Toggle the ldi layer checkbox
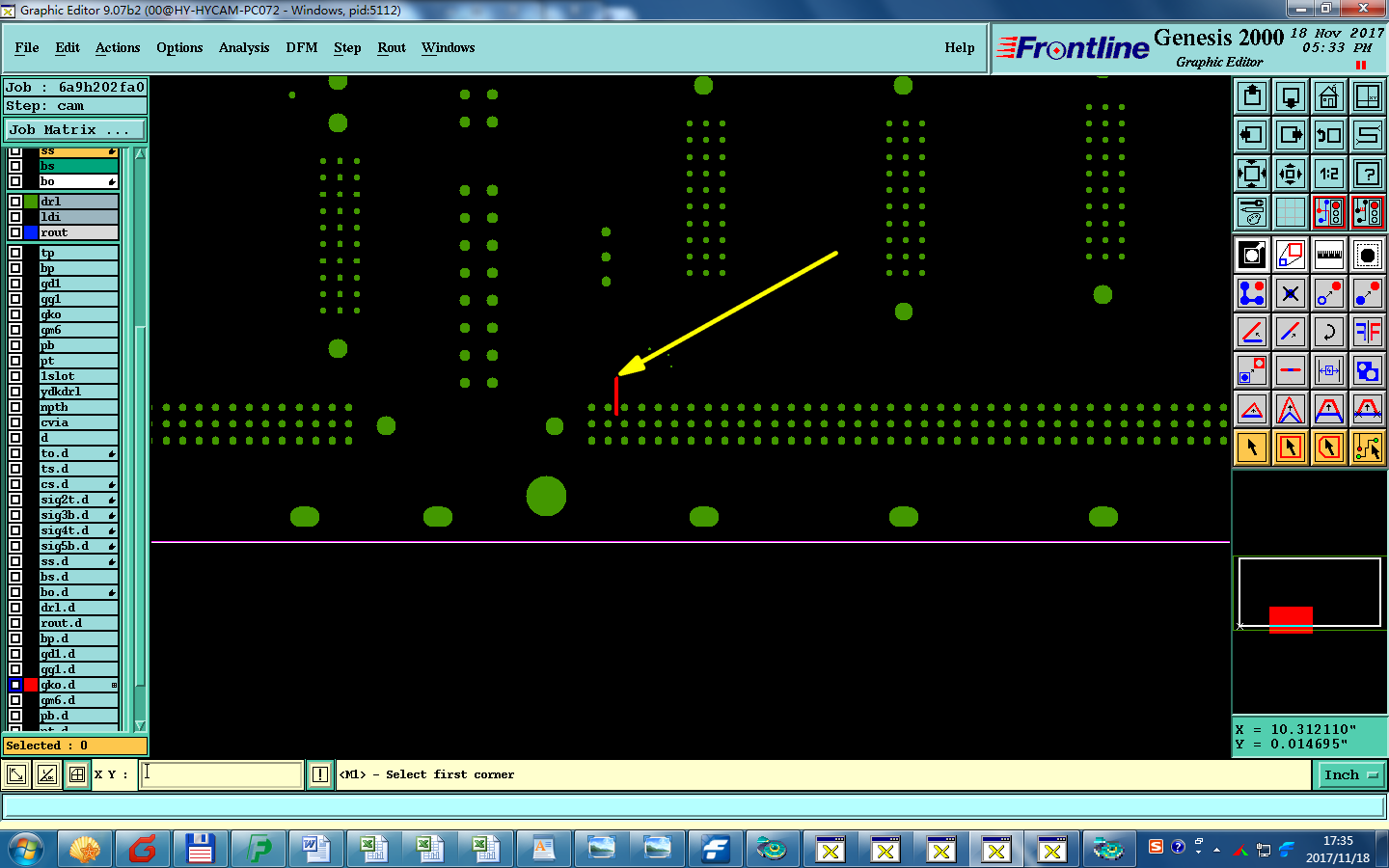Image resolution: width=1389 pixels, height=868 pixels. 15,217
